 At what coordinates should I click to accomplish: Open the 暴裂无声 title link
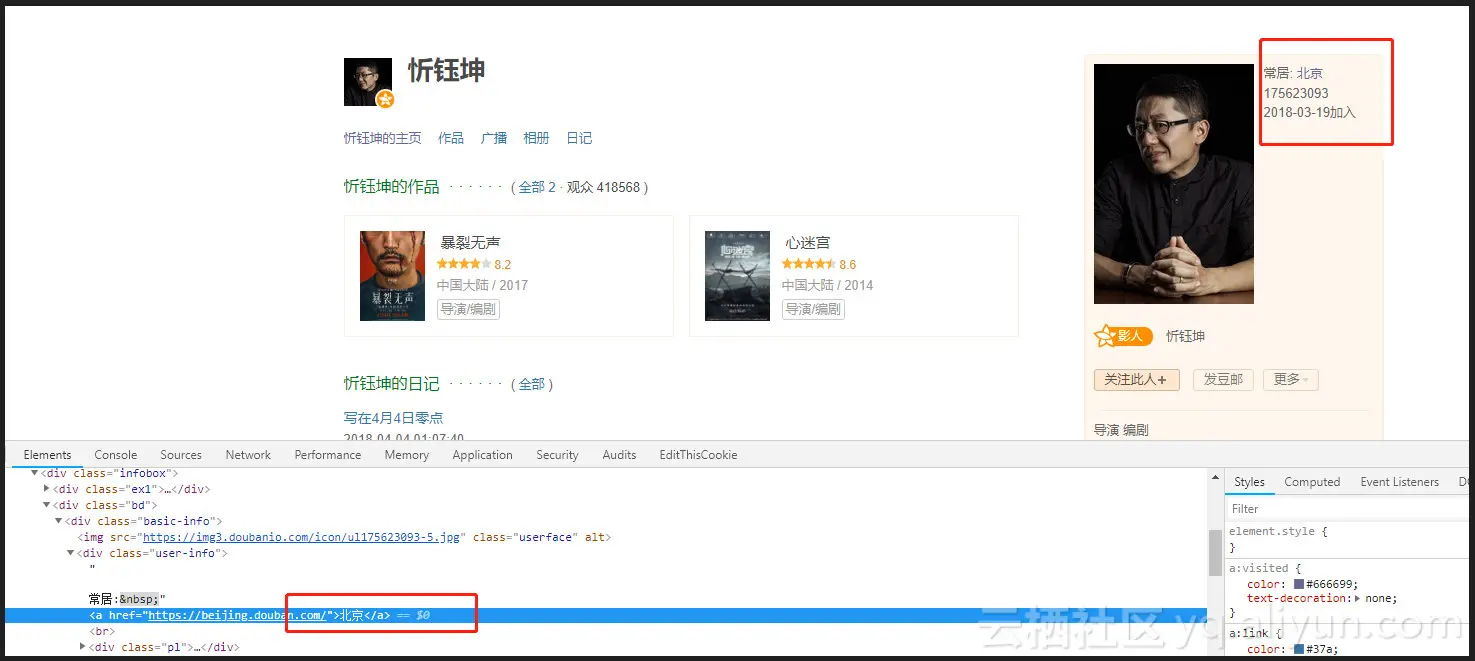[x=470, y=243]
